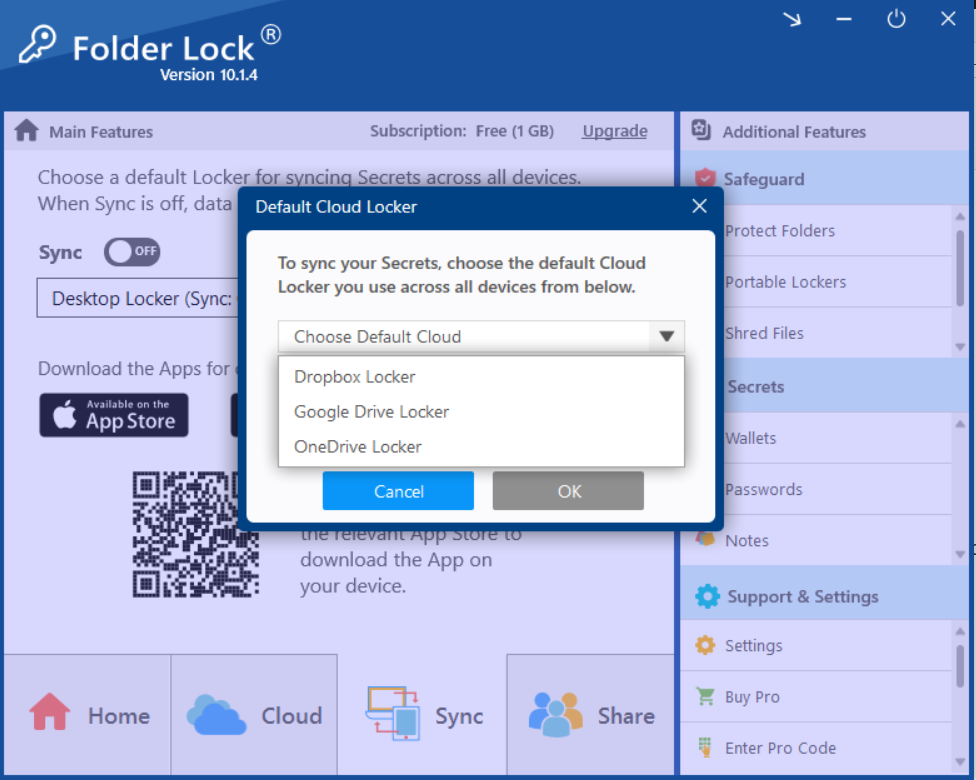Click the Version 10.1.4 label
The height and width of the screenshot is (780, 976).
click(209, 75)
